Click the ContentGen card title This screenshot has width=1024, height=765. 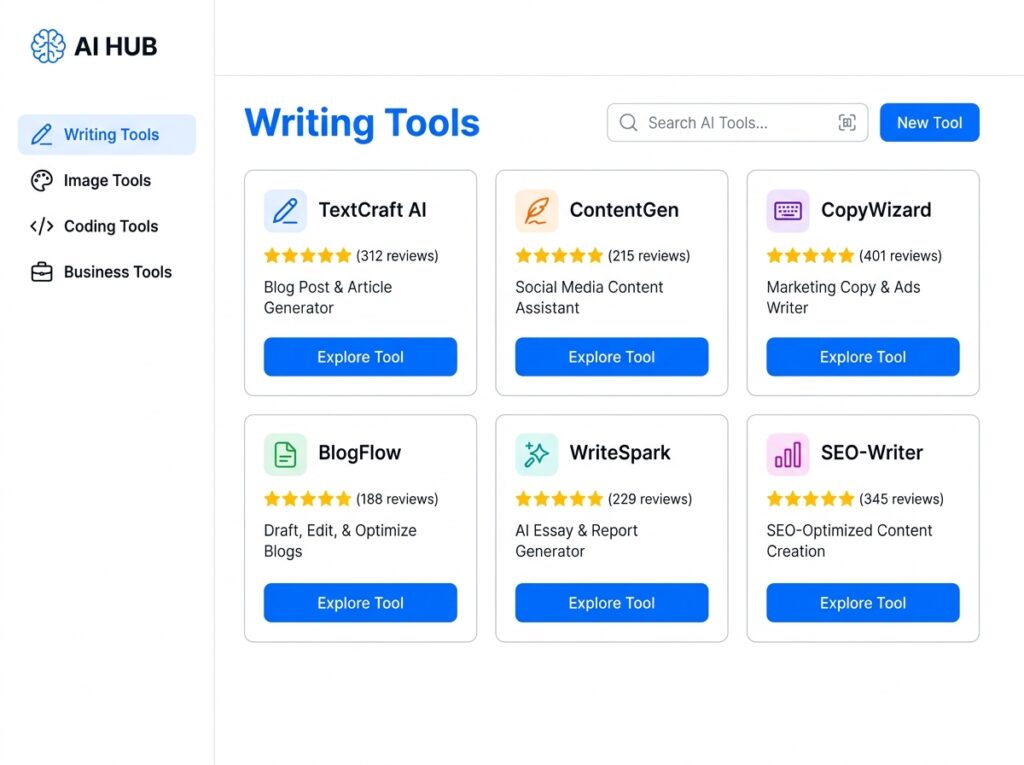pyautogui.click(x=624, y=210)
